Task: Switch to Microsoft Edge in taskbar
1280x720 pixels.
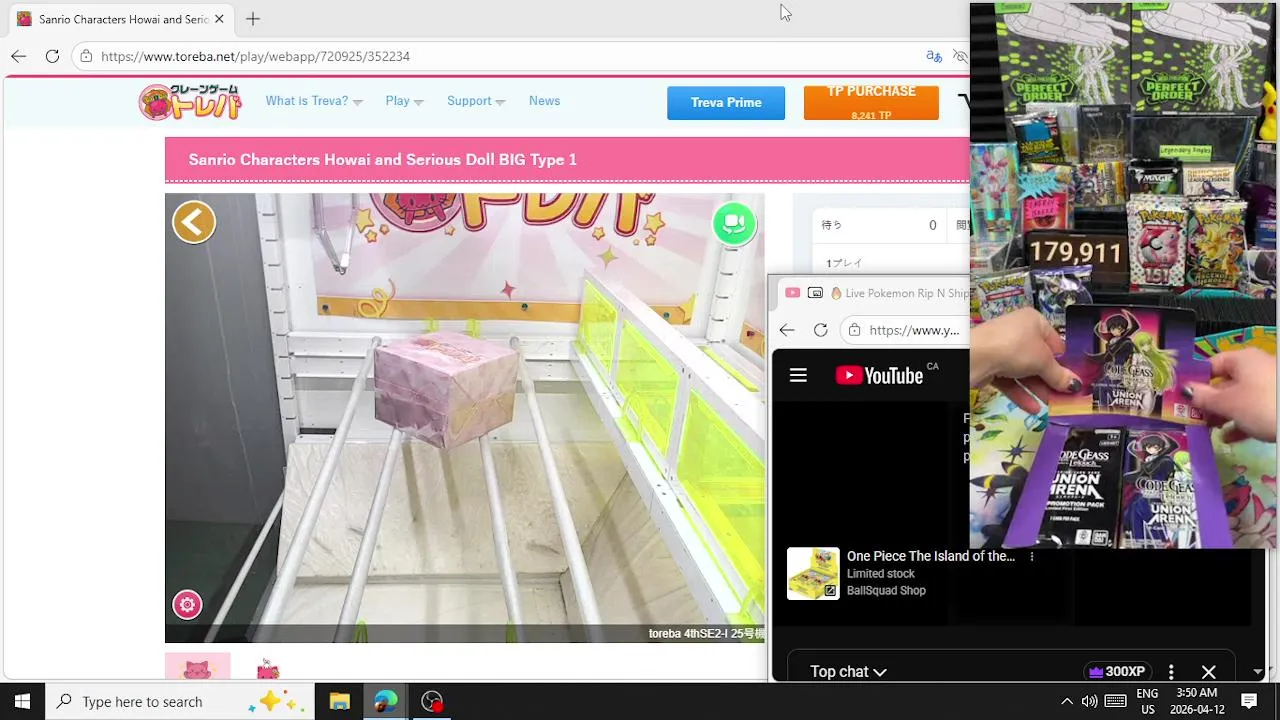Action: [385, 701]
